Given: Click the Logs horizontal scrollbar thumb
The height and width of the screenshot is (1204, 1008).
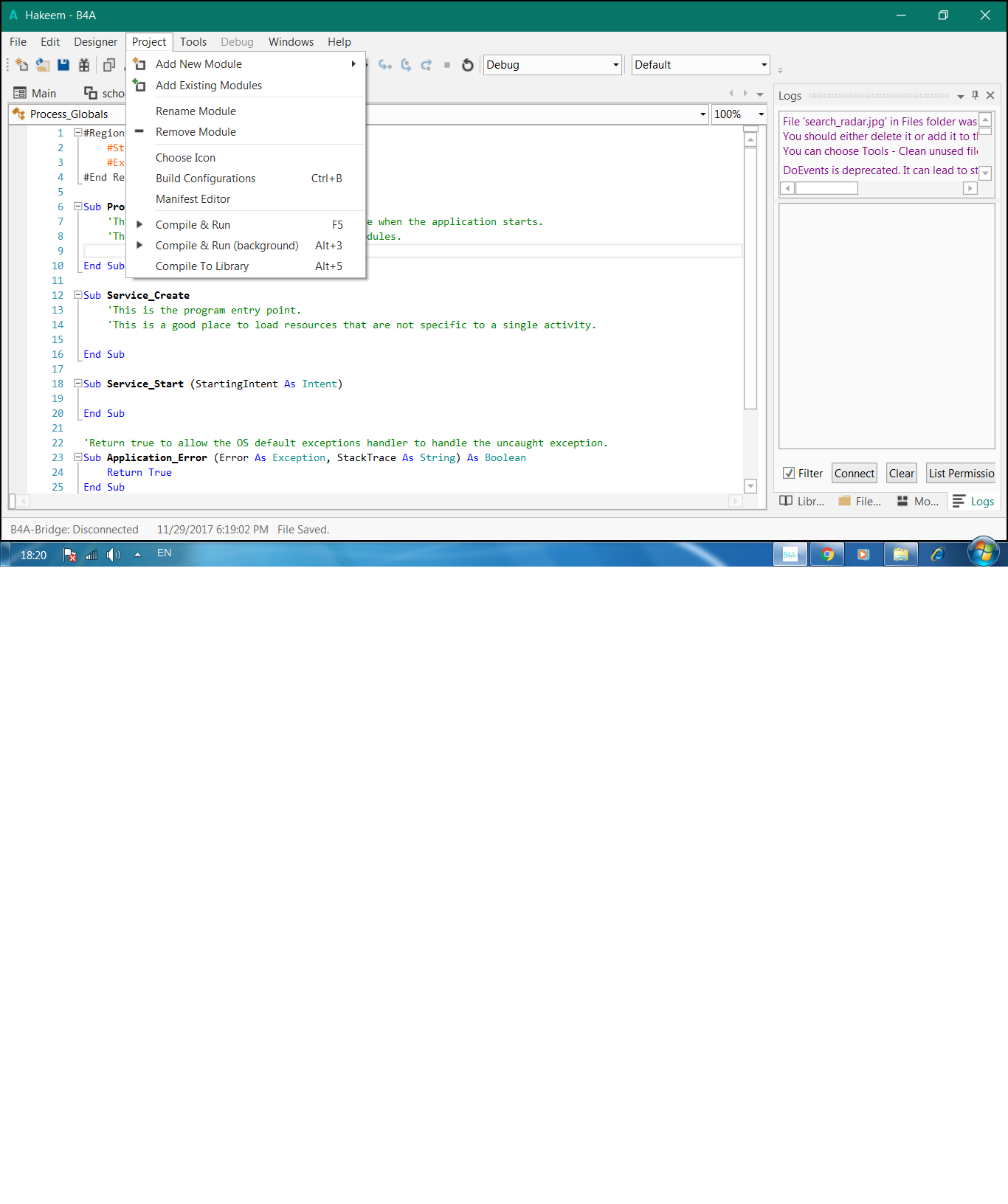Looking at the screenshot, I should point(826,188).
